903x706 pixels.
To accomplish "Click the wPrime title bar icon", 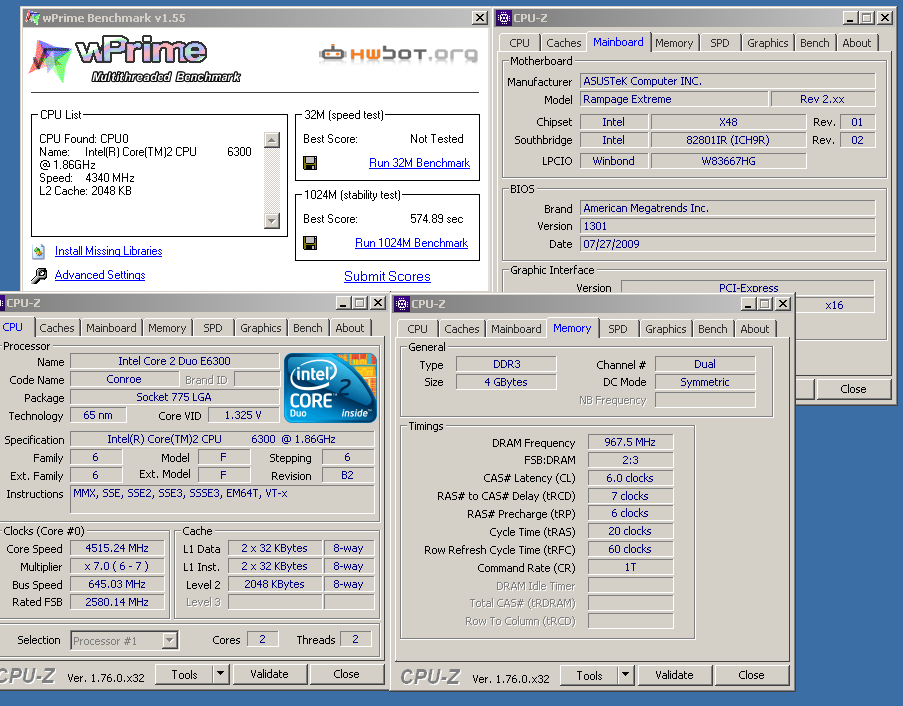I will pos(32,18).
